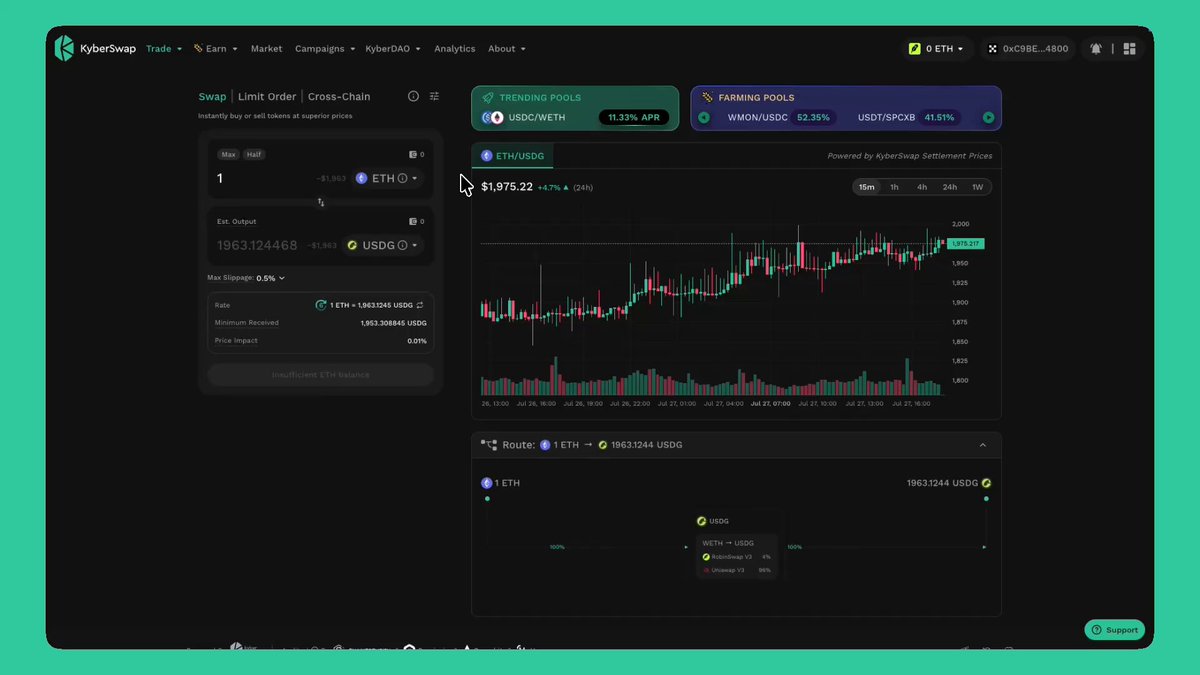Switch to the Cross-Chain tab
This screenshot has width=1200, height=675.
(339, 97)
